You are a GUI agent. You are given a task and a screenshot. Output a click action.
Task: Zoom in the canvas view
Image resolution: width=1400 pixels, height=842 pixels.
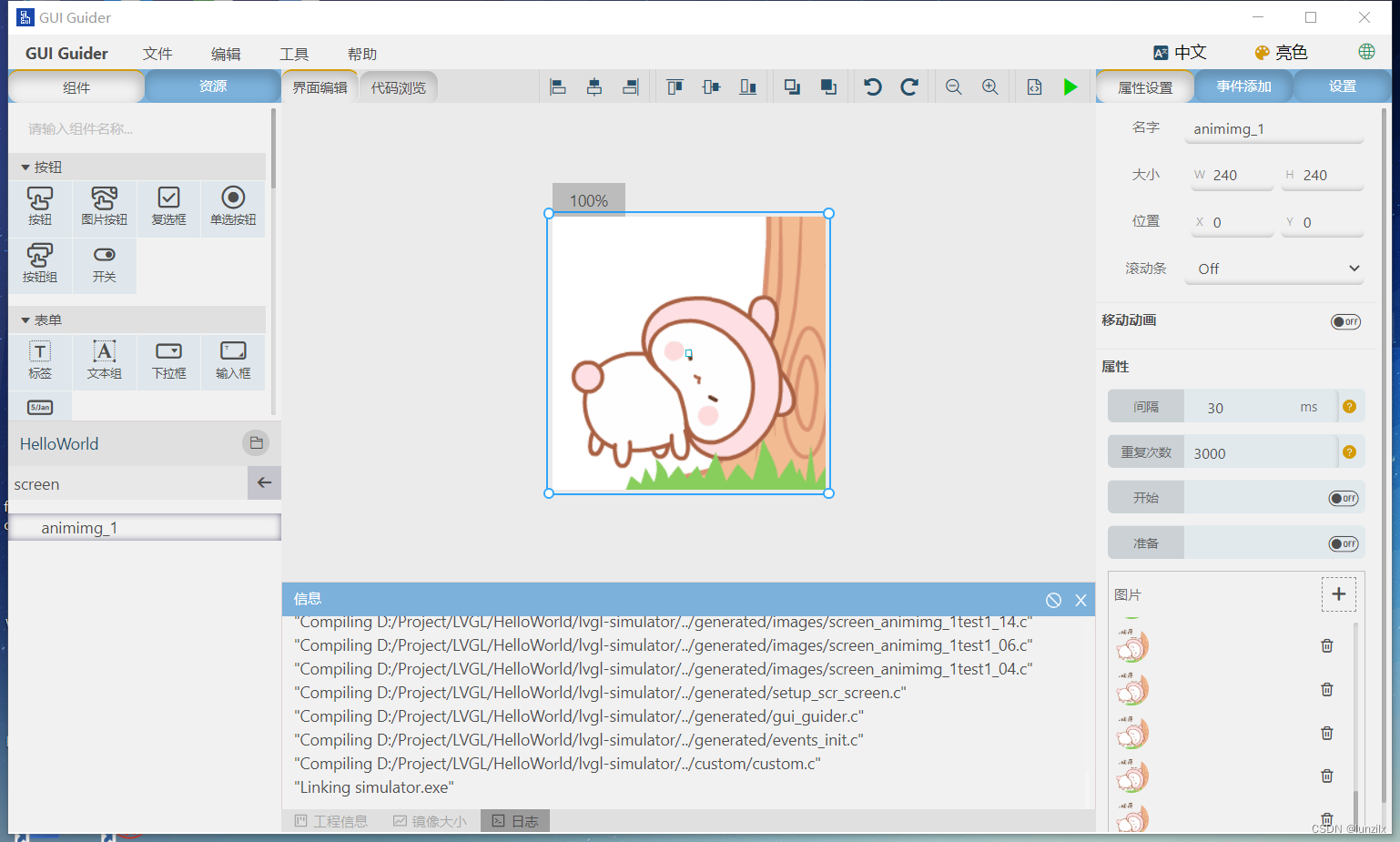pos(990,87)
